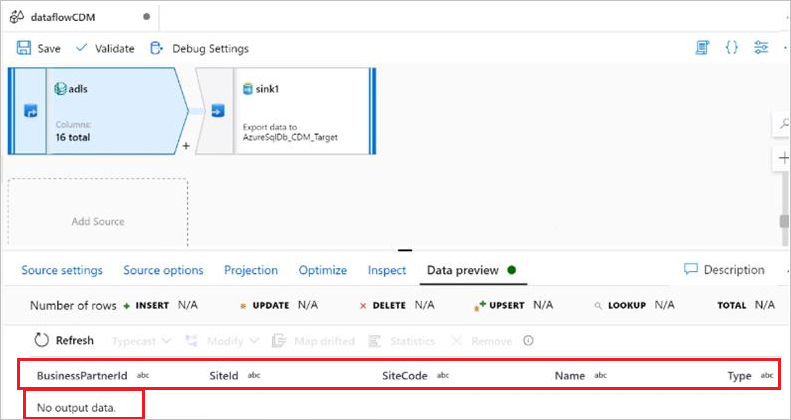Click the Validate checkmark icon
Image resolution: width=791 pixels, height=420 pixels.
pos(82,48)
